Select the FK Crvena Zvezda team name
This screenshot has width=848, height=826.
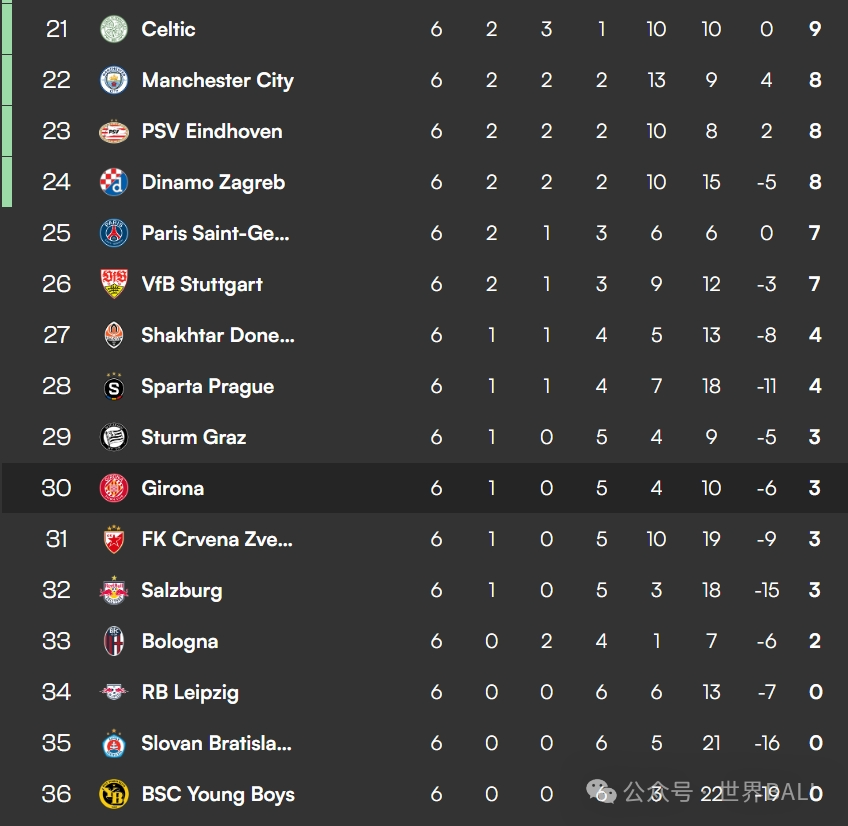coord(217,539)
